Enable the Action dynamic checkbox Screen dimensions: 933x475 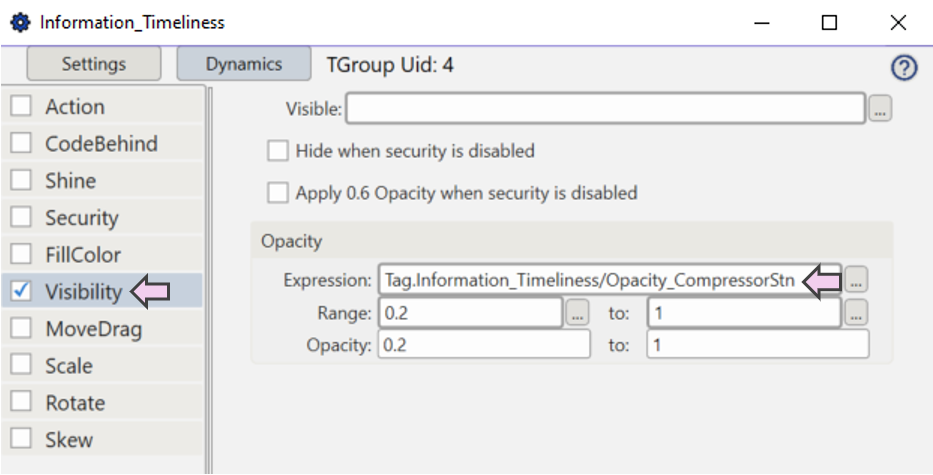(x=21, y=107)
